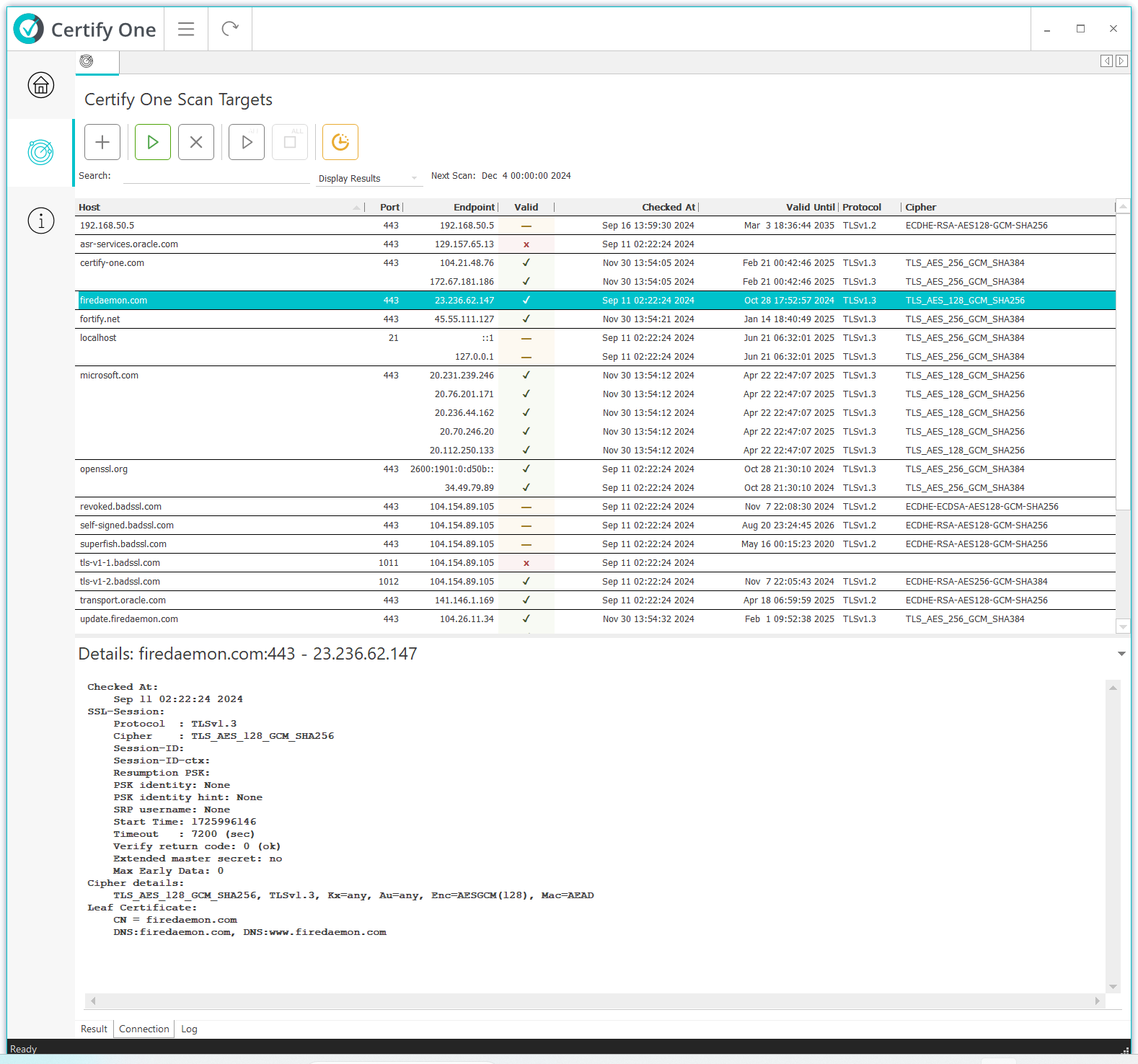Open the orange scheduled scan clock button

(340, 142)
